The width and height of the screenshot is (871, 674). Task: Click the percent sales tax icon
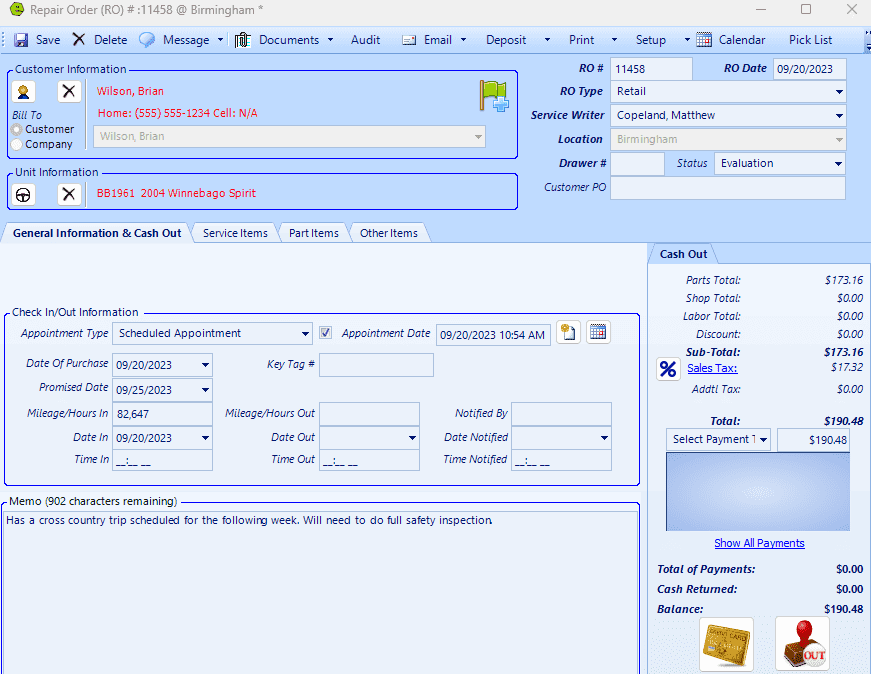click(x=668, y=369)
